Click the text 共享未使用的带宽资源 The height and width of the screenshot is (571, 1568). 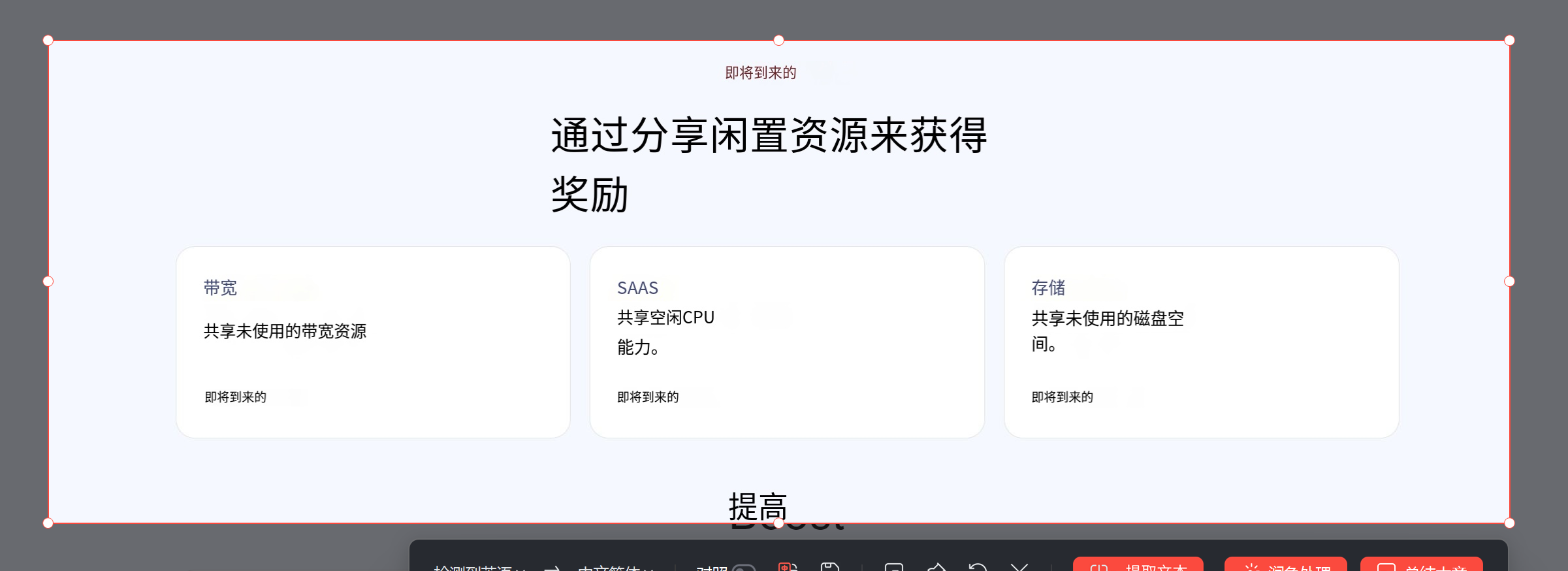285,331
